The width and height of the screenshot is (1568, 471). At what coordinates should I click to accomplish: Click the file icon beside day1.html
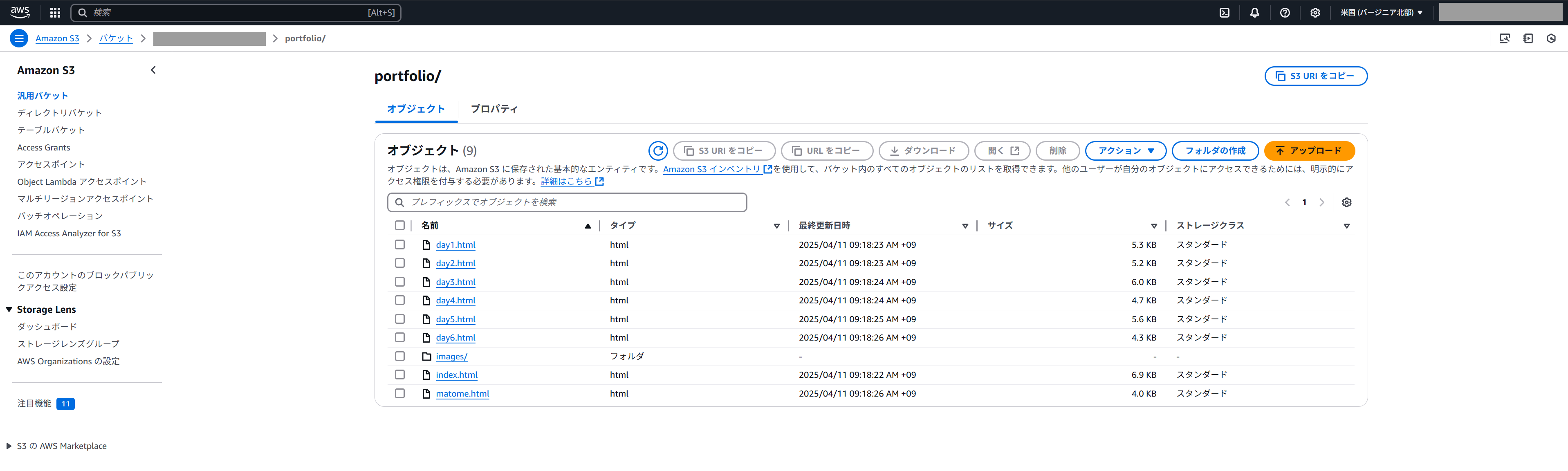point(426,244)
